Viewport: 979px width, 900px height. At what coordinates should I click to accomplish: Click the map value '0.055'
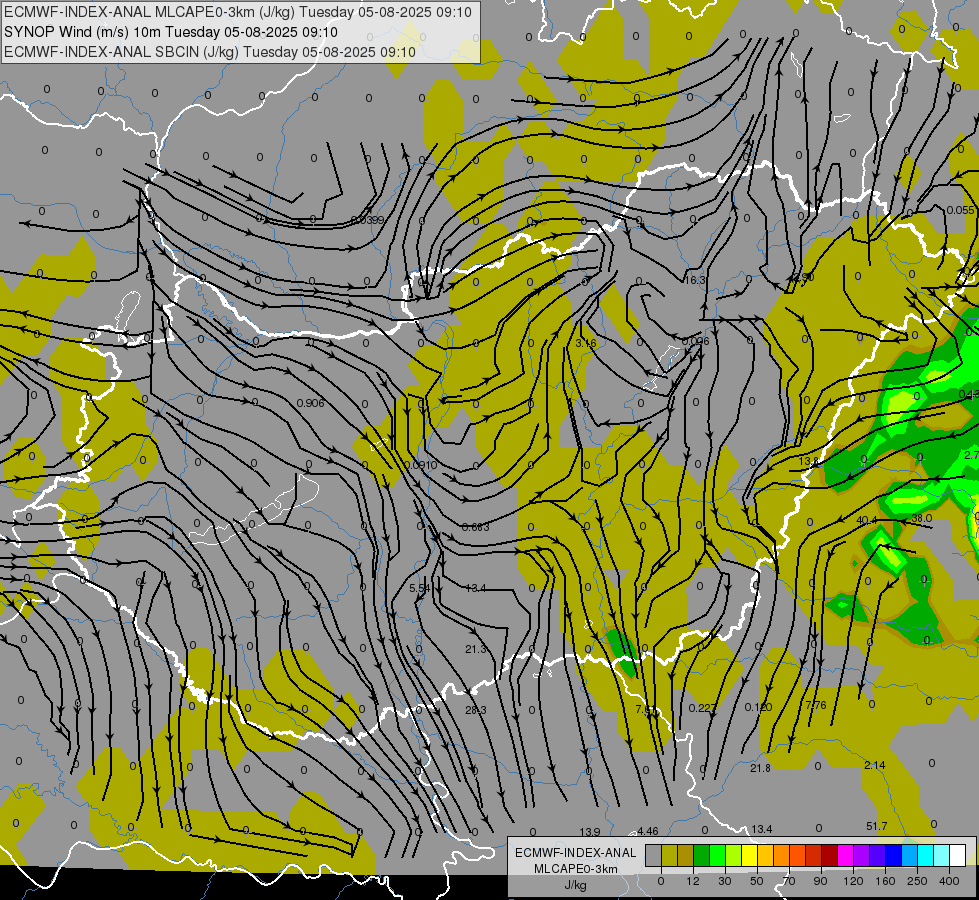(x=961, y=210)
